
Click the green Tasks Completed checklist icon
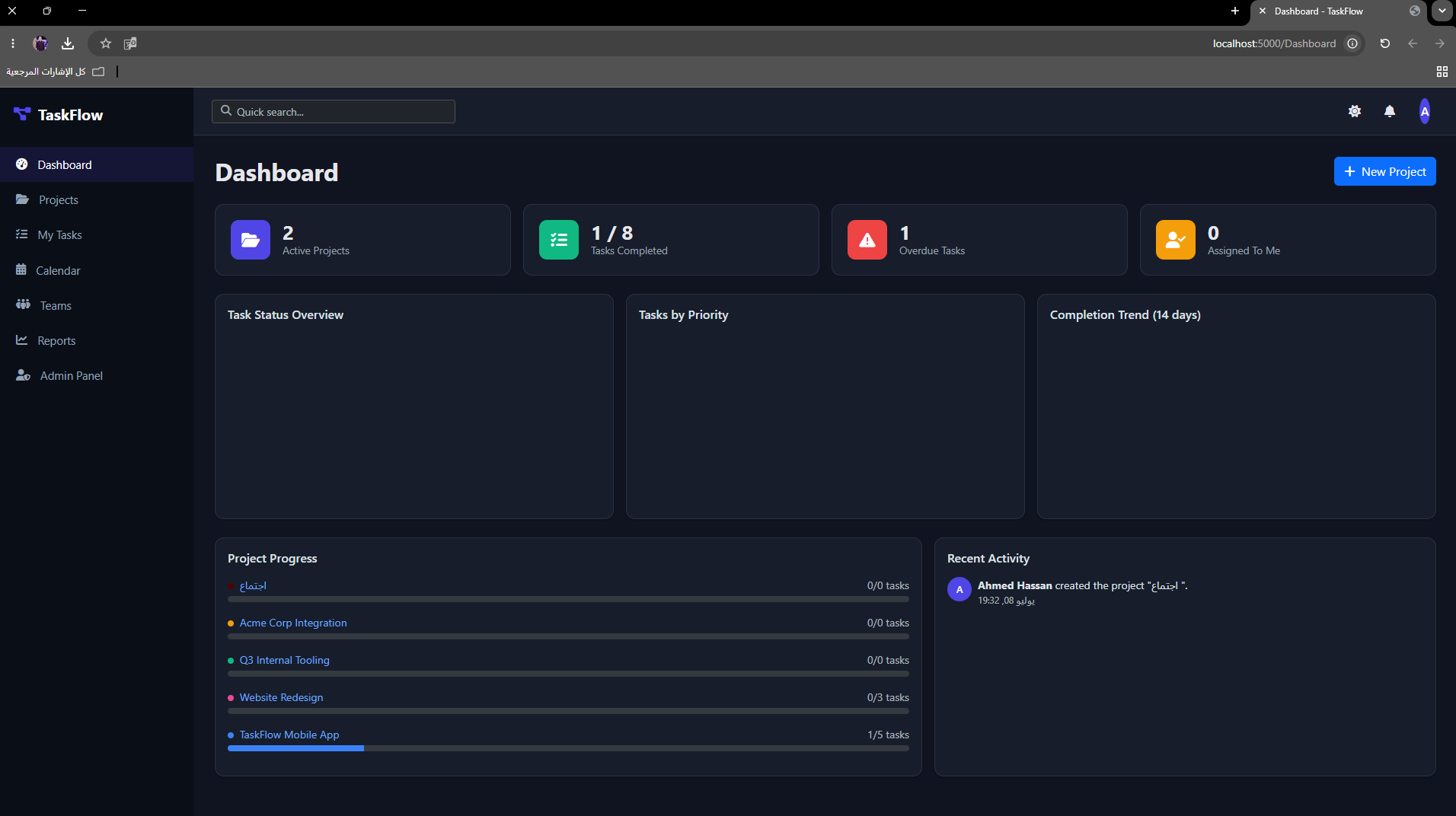point(559,240)
